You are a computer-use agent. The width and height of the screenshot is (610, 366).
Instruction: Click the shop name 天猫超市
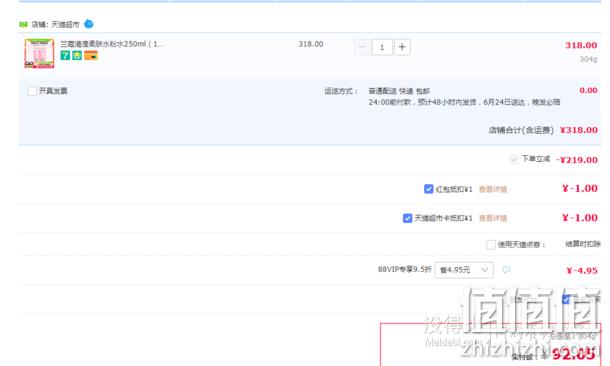pos(65,25)
